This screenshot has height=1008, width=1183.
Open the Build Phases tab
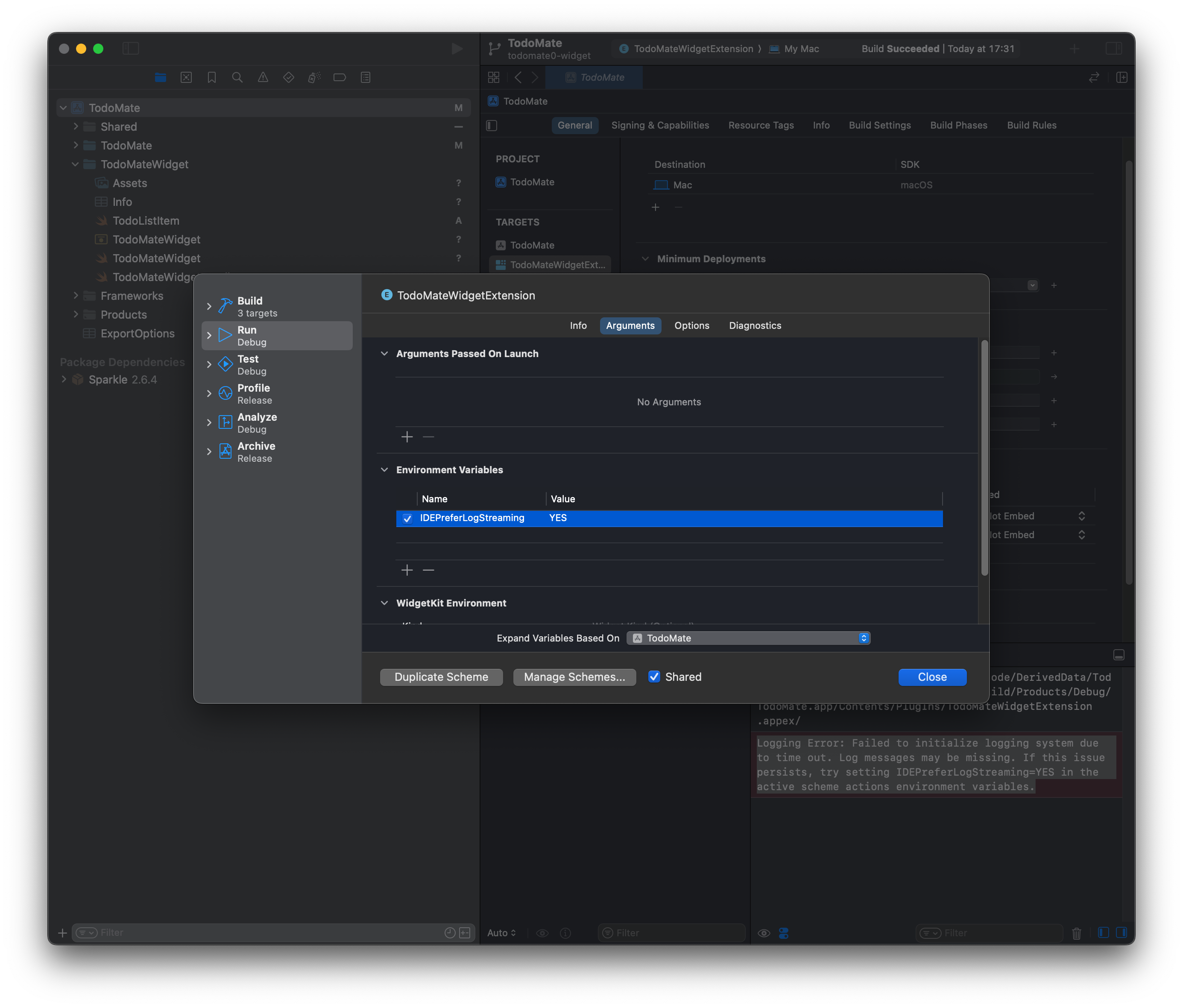[x=958, y=125]
